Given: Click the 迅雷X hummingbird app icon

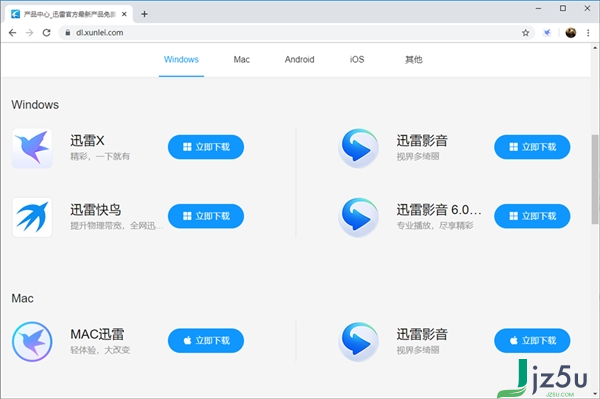Looking at the screenshot, I should [32, 148].
